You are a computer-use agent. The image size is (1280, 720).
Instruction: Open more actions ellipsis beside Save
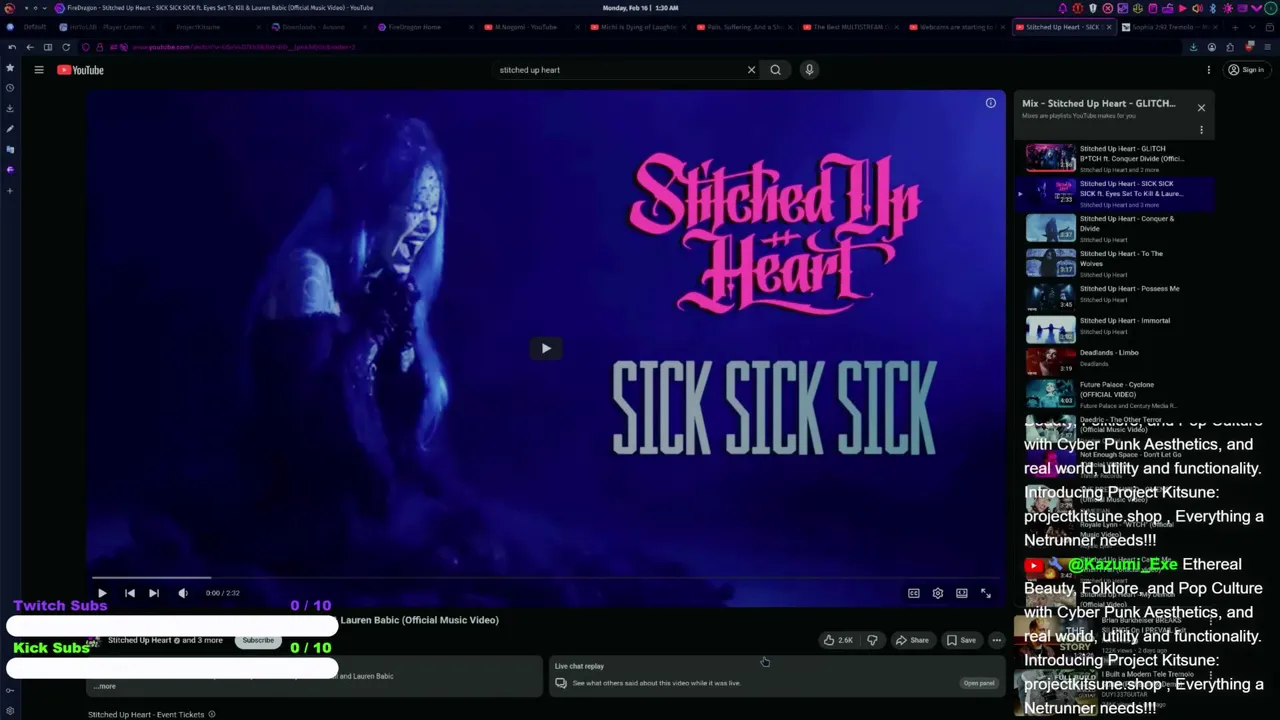996,640
